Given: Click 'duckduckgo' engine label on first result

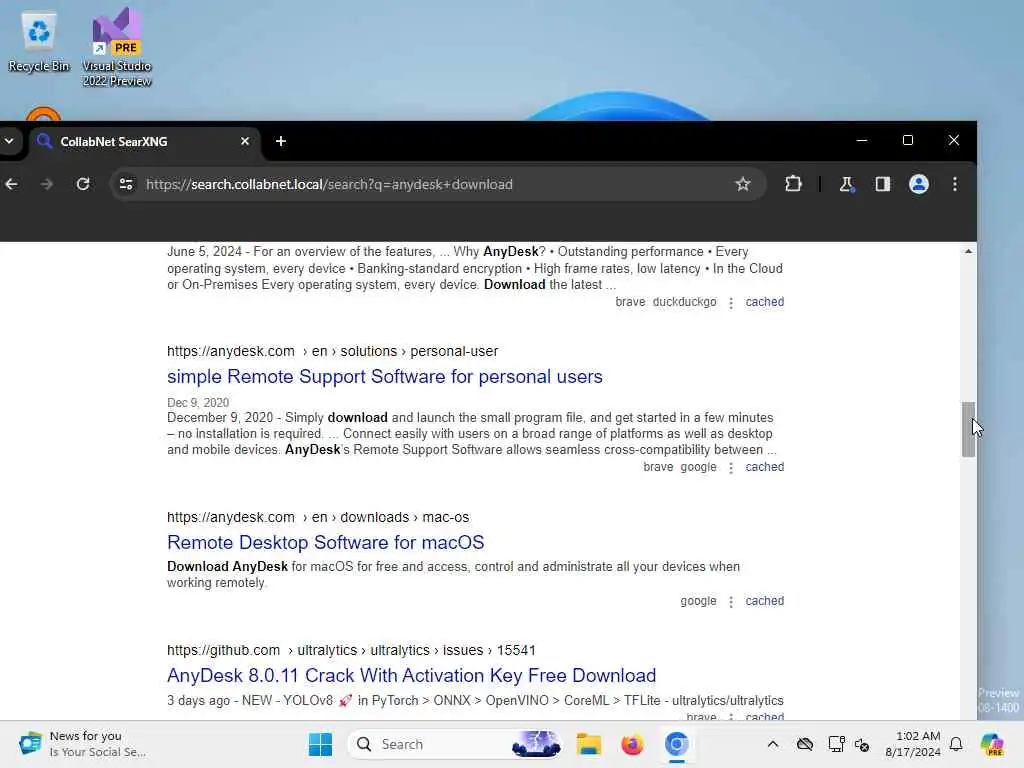Looking at the screenshot, I should (684, 302).
